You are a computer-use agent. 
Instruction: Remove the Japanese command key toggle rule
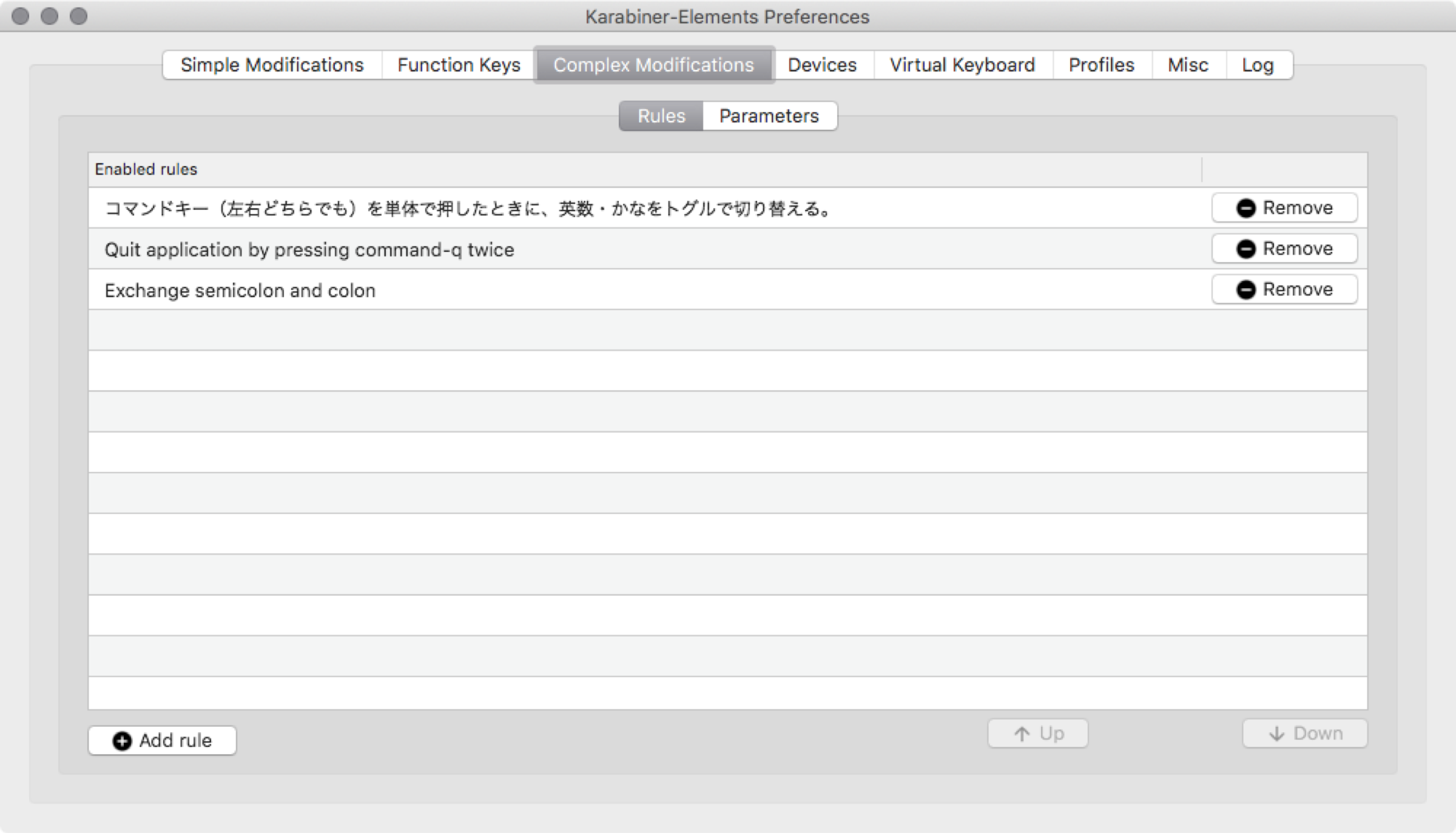coord(1284,208)
